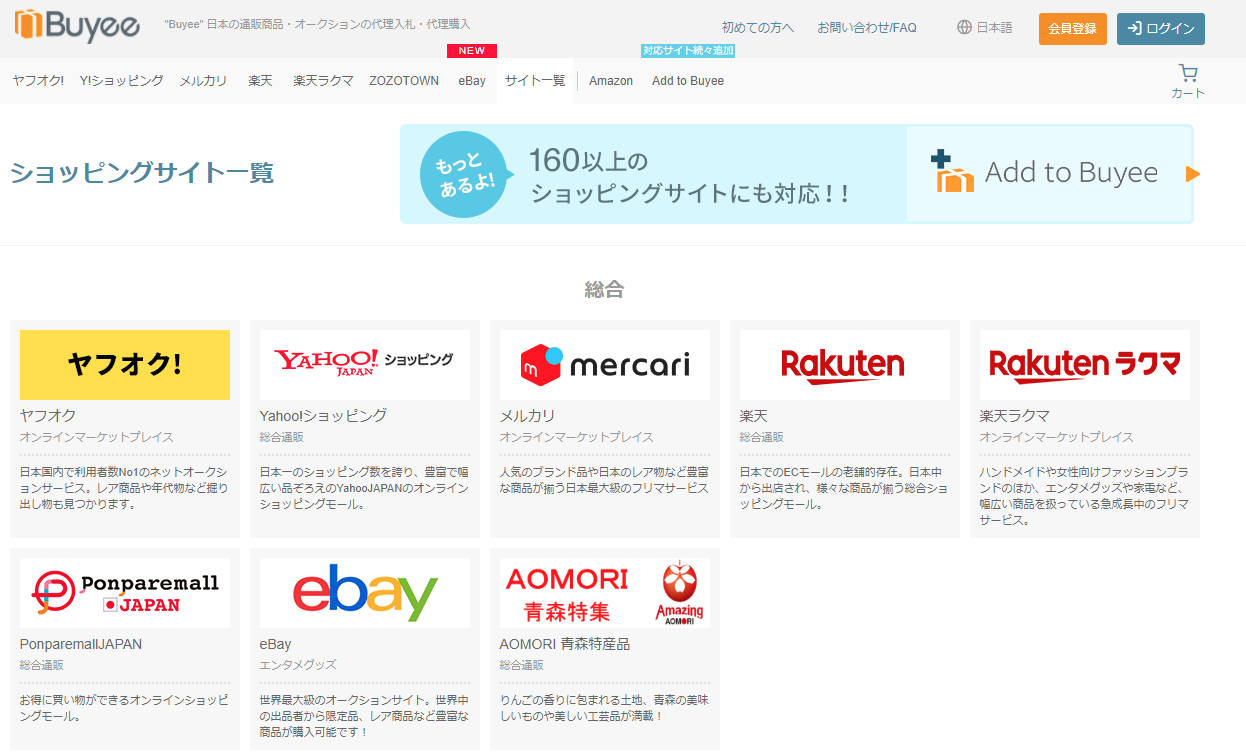1246x755 pixels.
Task: Open the shopping cart icon
Action: click(1187, 72)
